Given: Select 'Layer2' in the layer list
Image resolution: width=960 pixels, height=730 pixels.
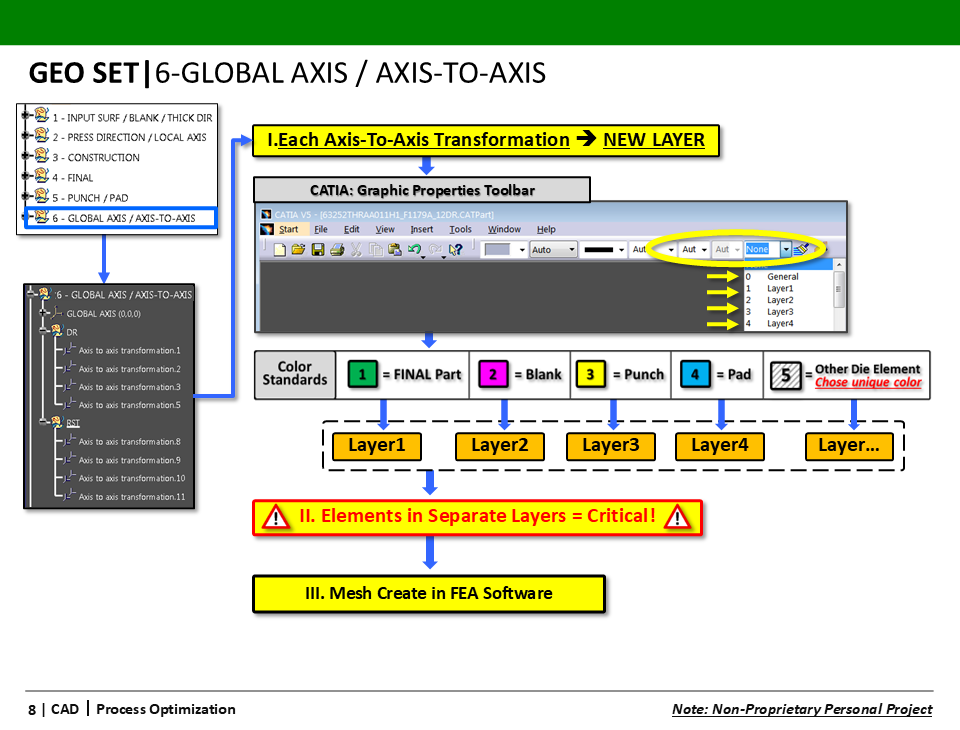Looking at the screenshot, I should (x=789, y=299).
